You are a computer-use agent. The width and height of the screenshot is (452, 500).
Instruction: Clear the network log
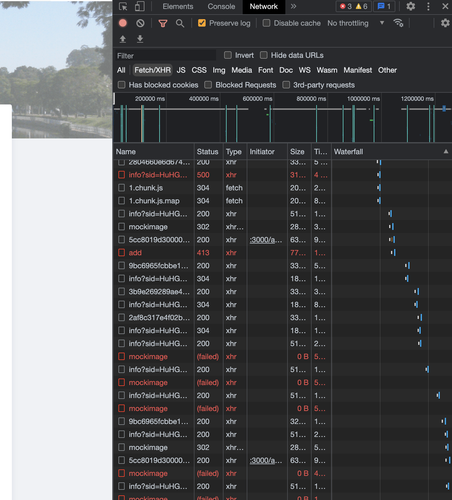click(140, 23)
